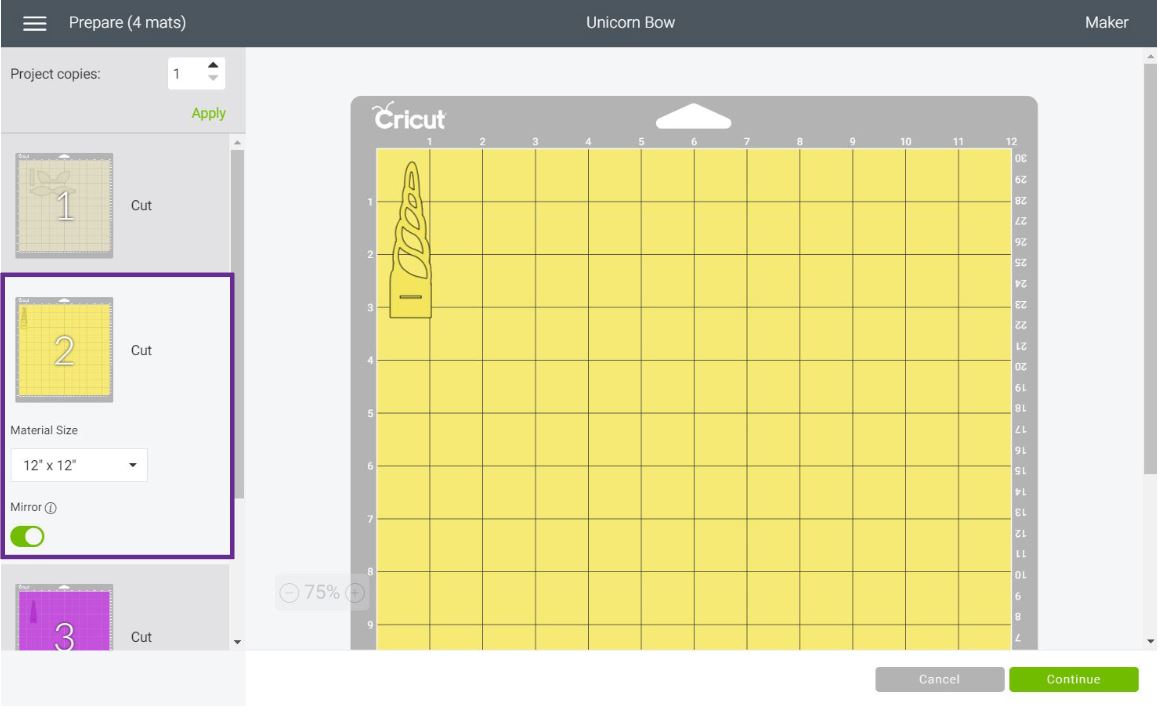Apply the project copies setting
Viewport: 1159px width, 714px height.
208,113
